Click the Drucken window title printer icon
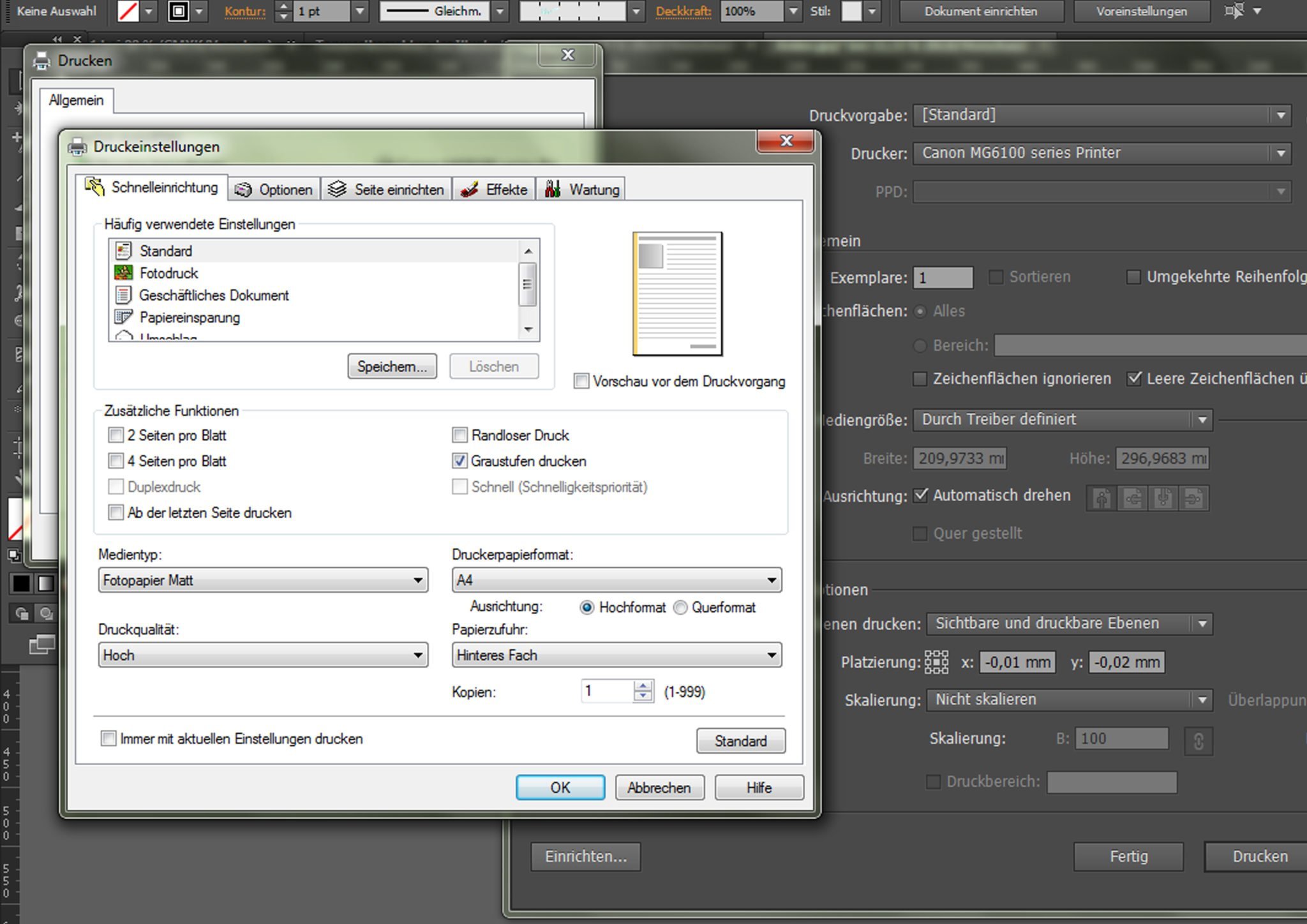The image size is (1307, 924). click(x=42, y=61)
